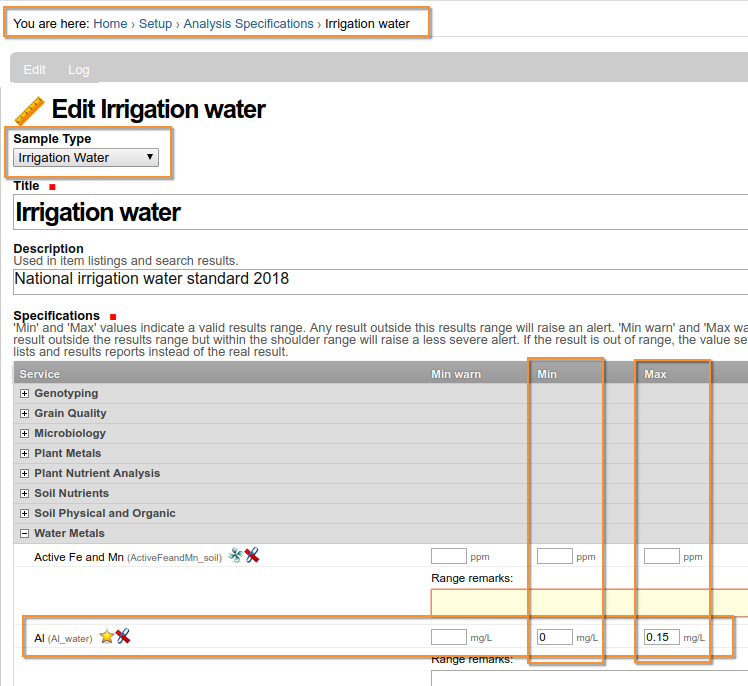Image resolution: width=748 pixels, height=686 pixels.
Task: Collapse the Water Metals category
Action: (x=25, y=533)
